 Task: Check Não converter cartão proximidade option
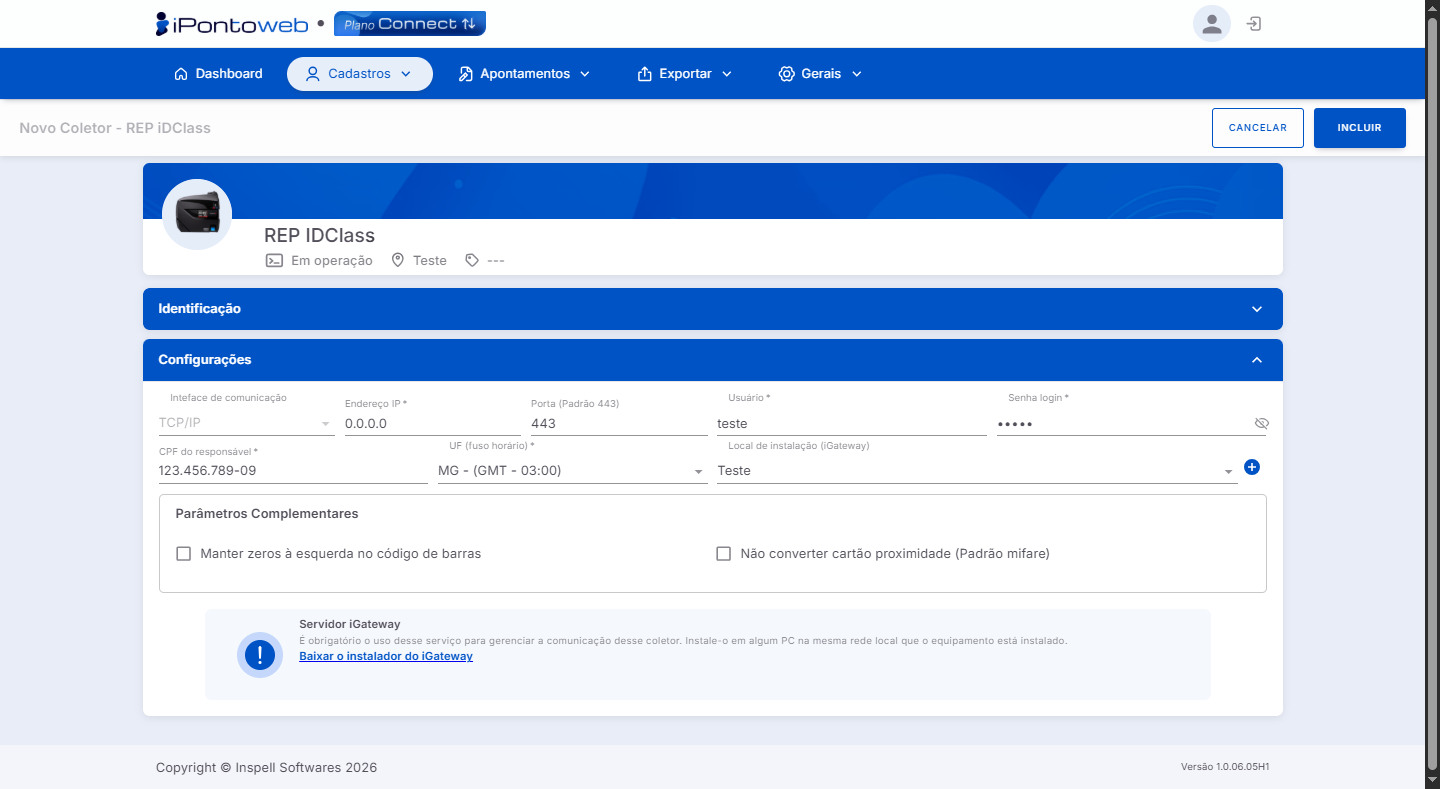click(x=724, y=553)
